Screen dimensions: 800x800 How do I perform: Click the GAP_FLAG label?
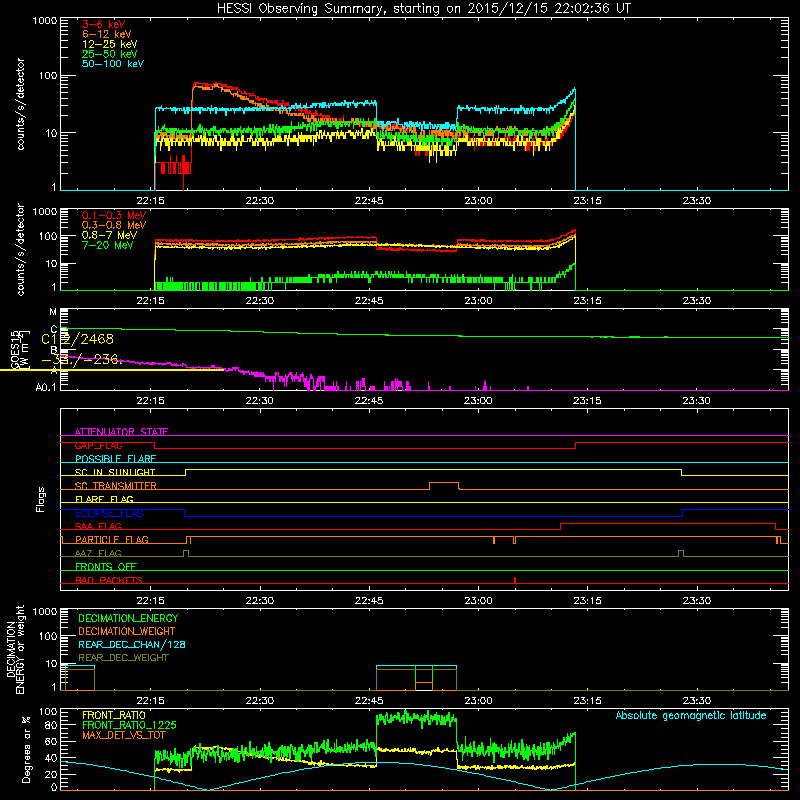(x=98, y=445)
